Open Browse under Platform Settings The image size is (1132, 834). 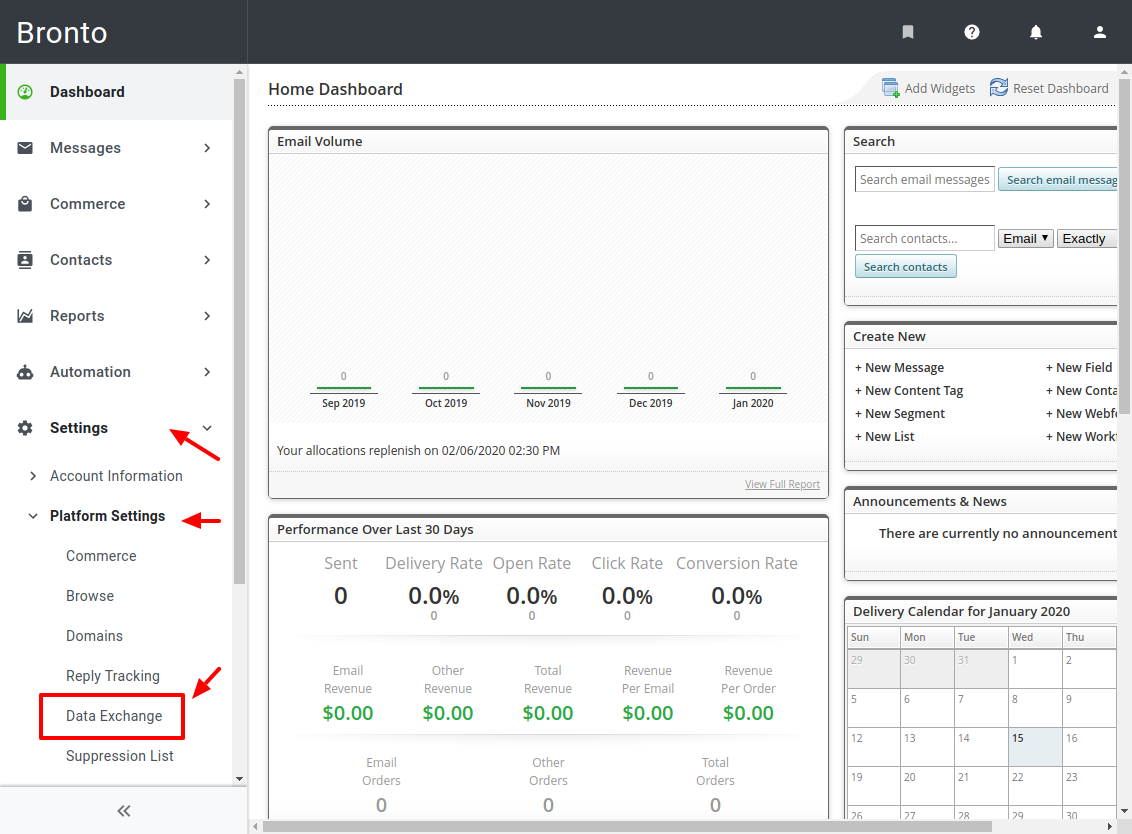coord(90,596)
